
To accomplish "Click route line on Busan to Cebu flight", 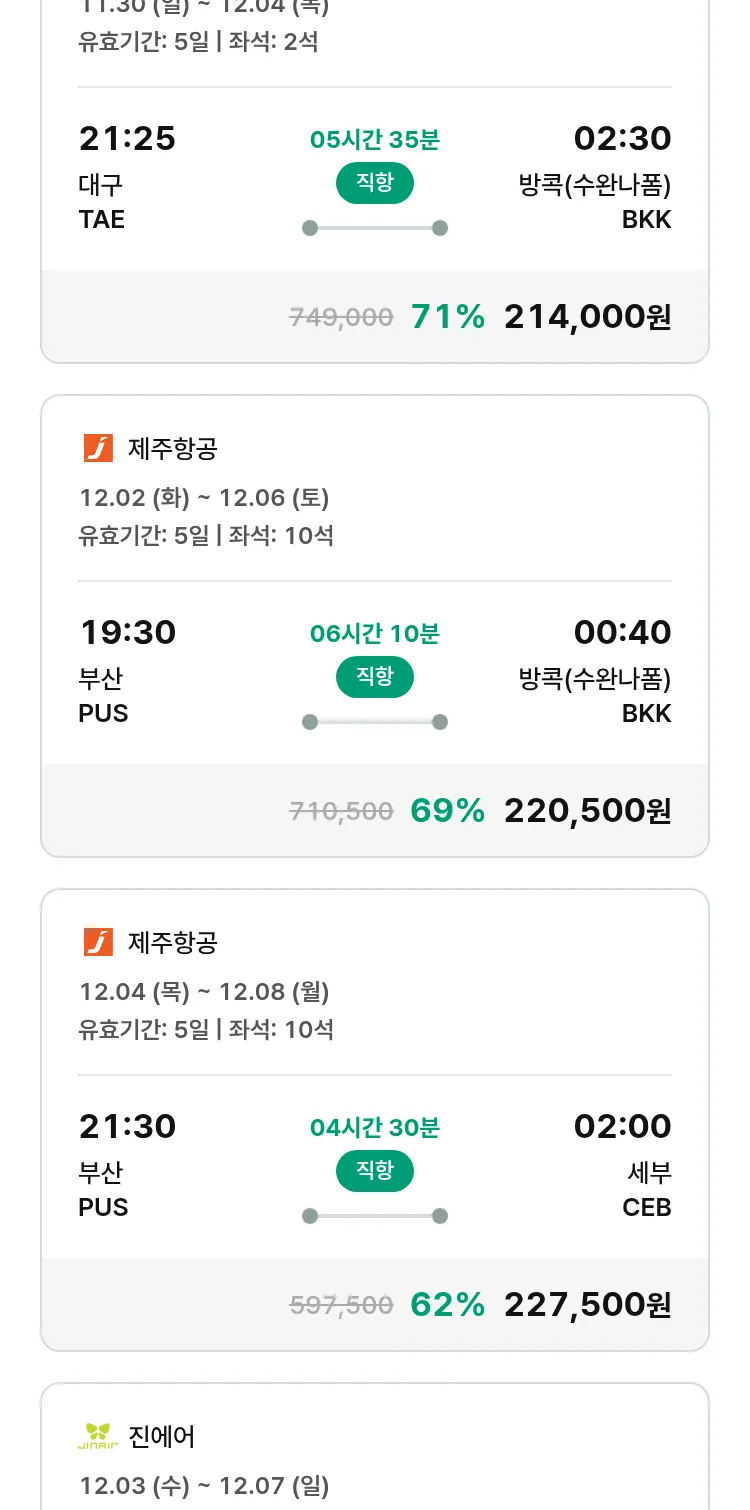I will click(375, 1216).
